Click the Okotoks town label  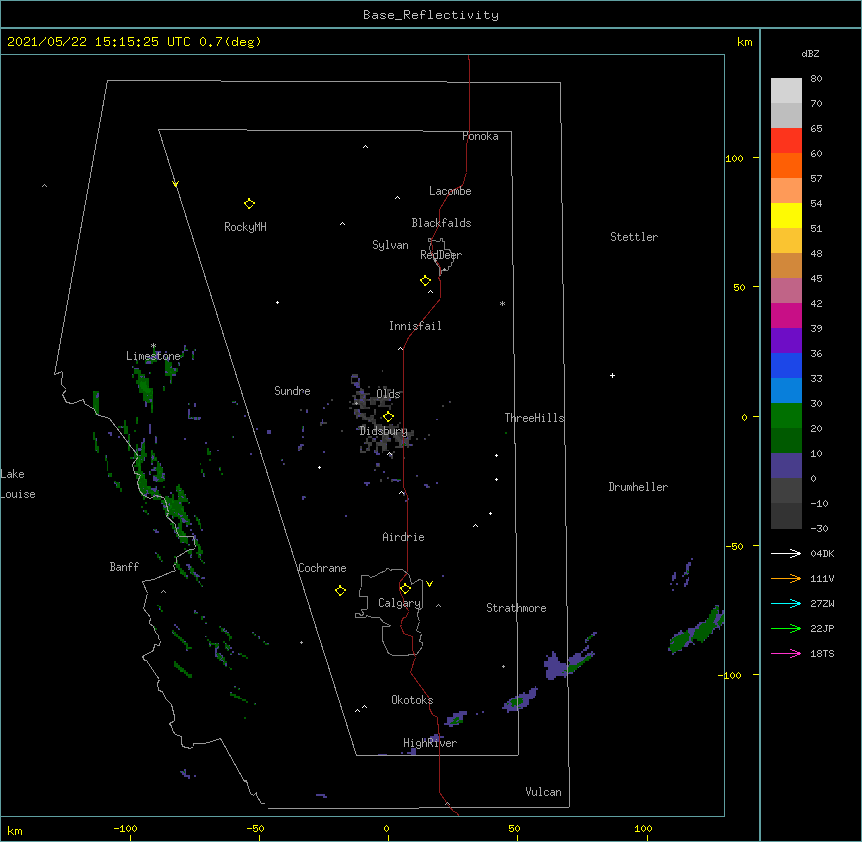point(412,700)
